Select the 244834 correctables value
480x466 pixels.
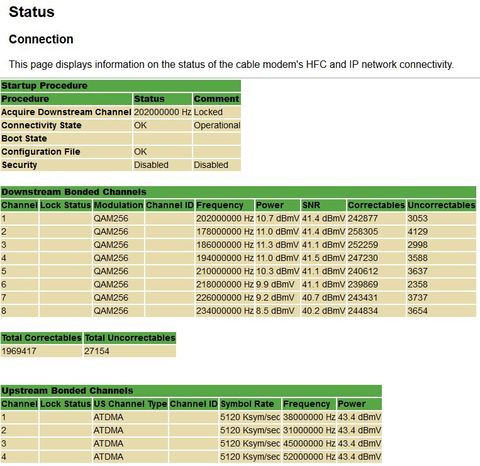(x=363, y=311)
